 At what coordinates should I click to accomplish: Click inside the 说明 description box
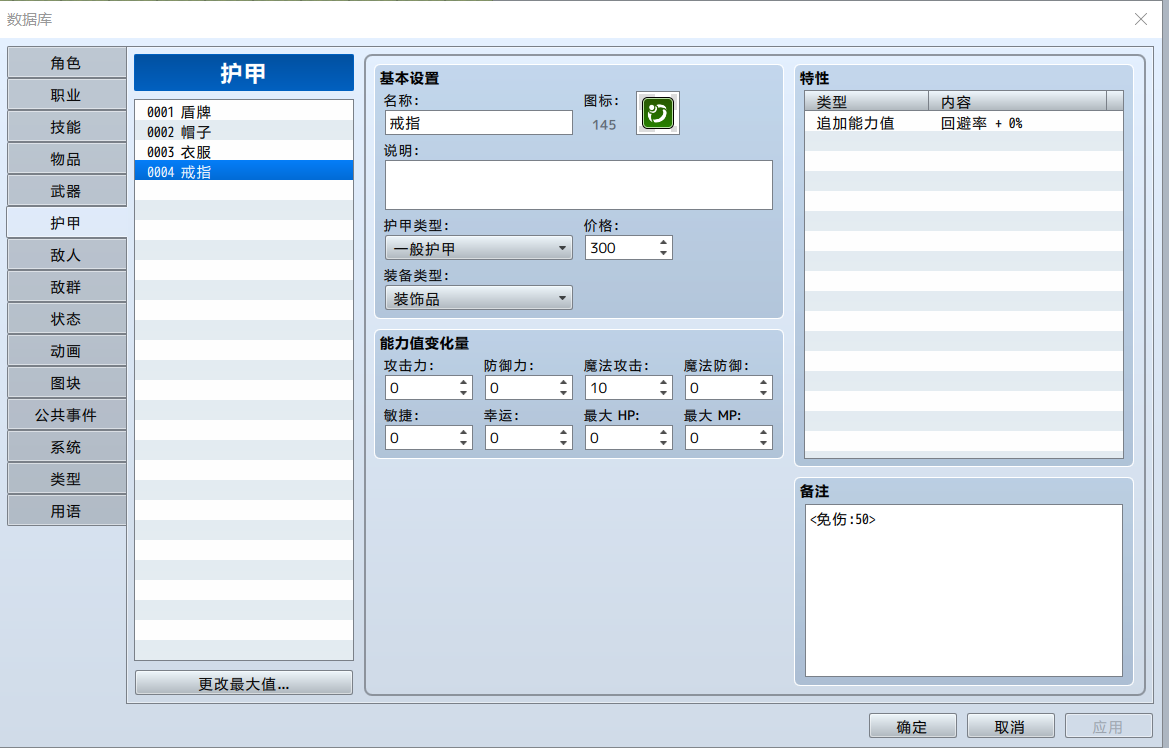coord(579,185)
